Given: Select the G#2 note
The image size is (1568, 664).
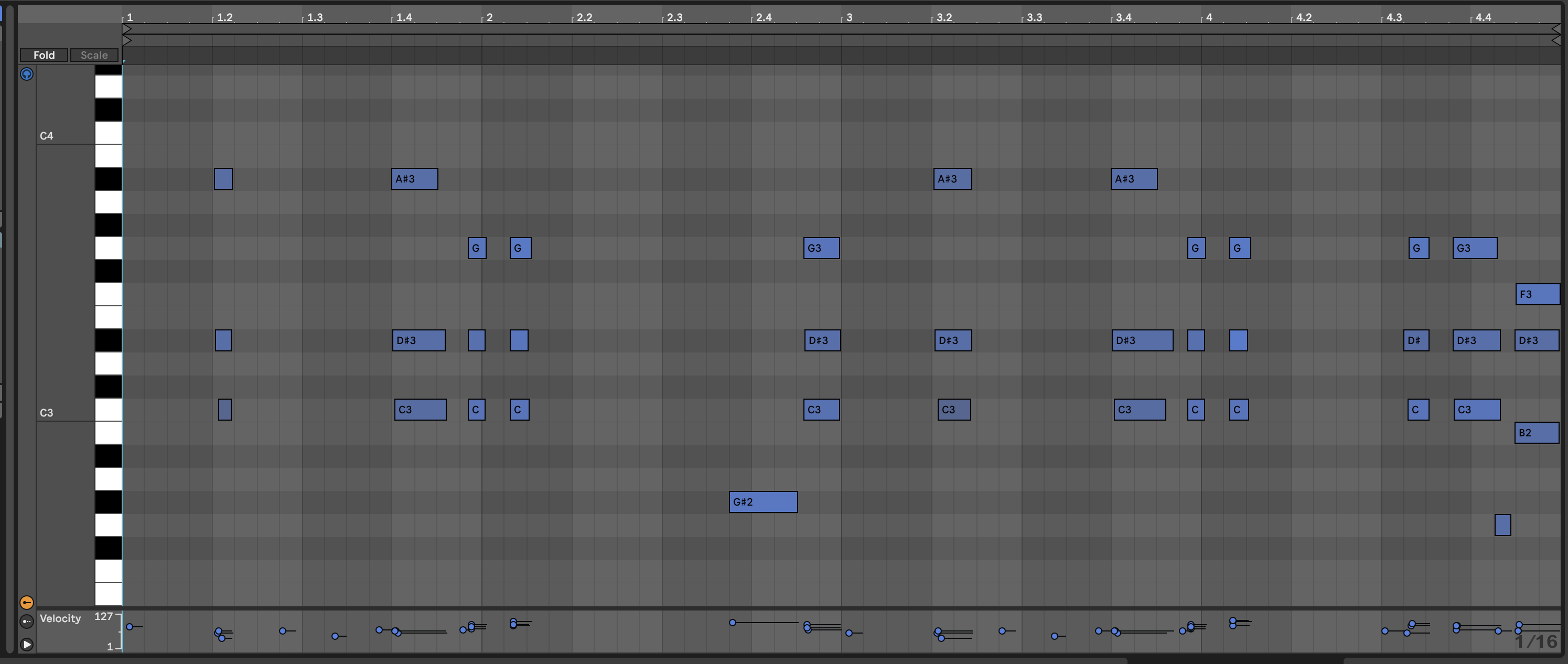Looking at the screenshot, I should 764,502.
